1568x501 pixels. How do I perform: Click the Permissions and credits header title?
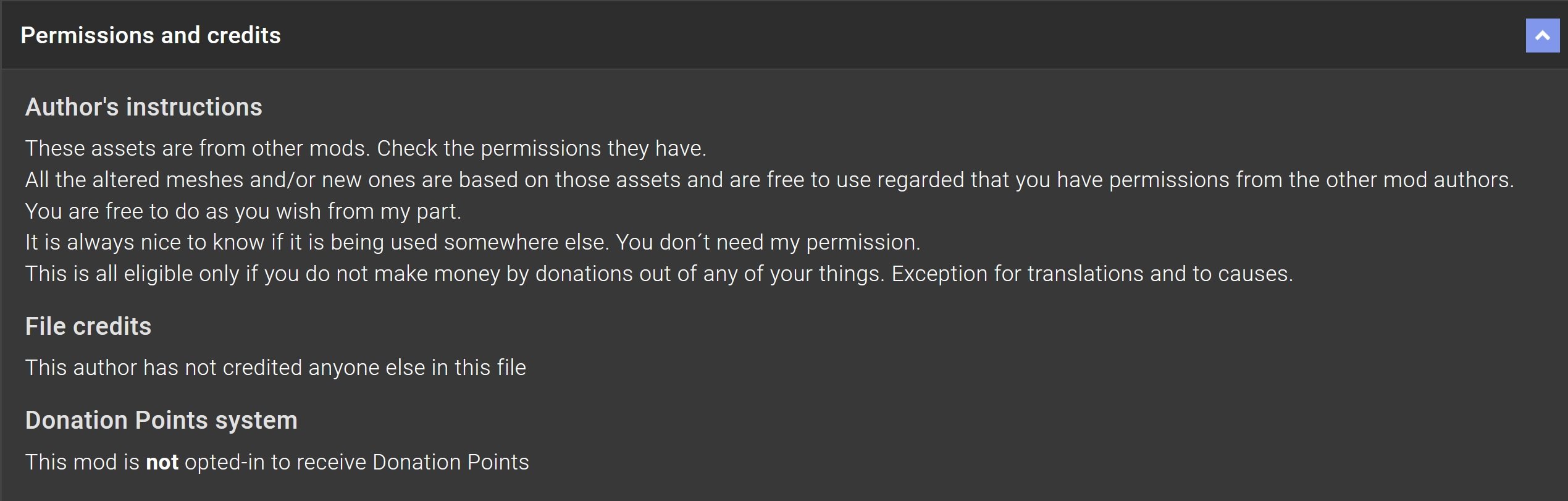click(x=151, y=35)
